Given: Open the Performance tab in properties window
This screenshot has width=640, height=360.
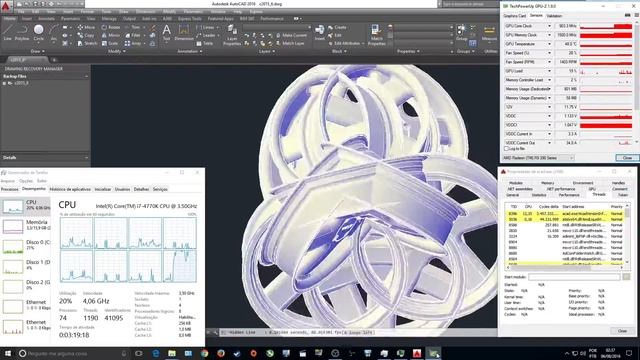Looking at the screenshot, I should (x=569, y=195).
